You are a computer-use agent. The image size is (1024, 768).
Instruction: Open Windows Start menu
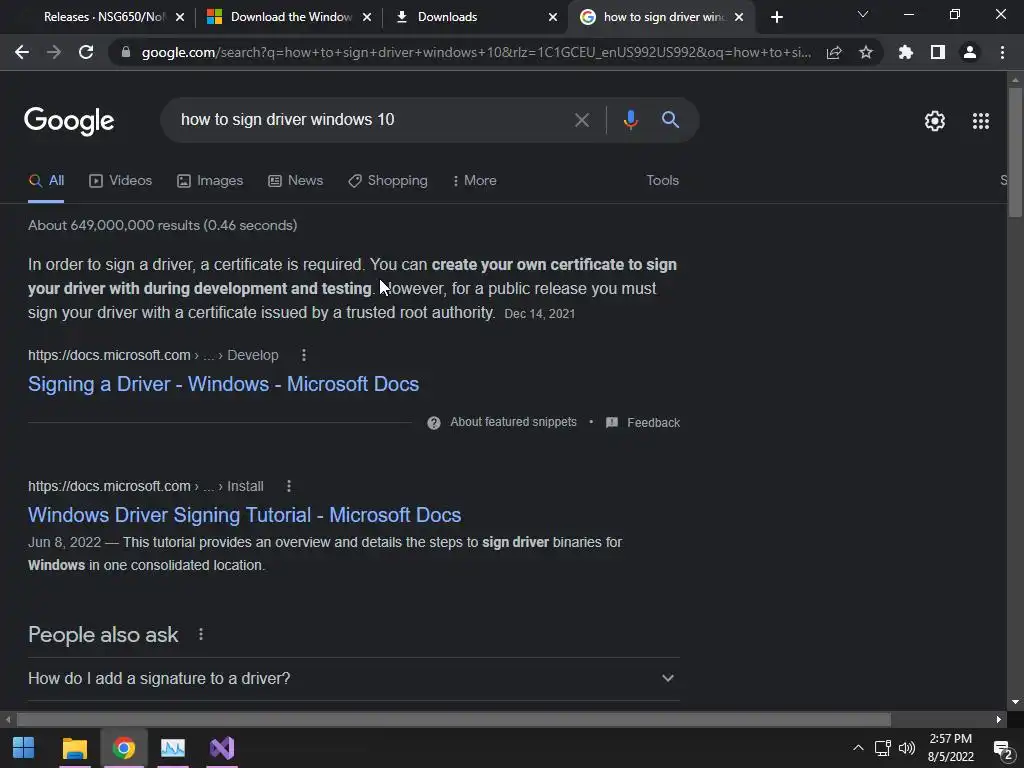tap(24, 748)
